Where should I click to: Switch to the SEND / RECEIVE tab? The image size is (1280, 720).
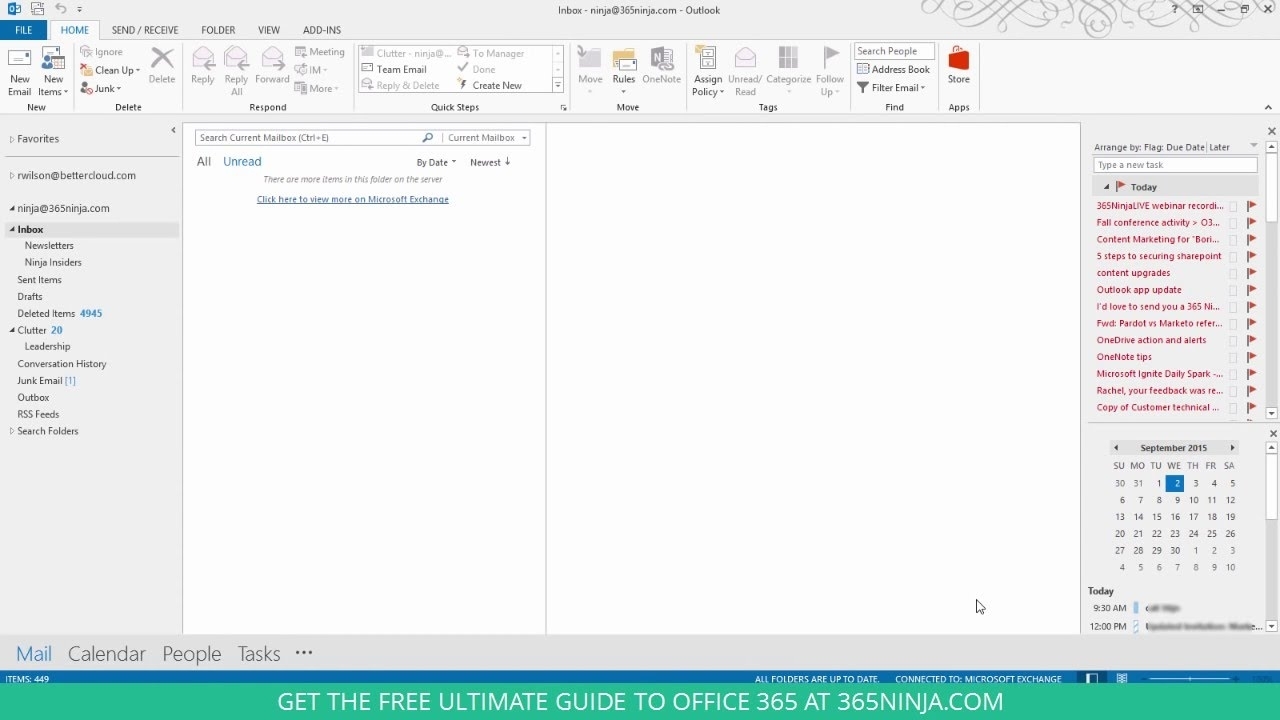coord(145,30)
